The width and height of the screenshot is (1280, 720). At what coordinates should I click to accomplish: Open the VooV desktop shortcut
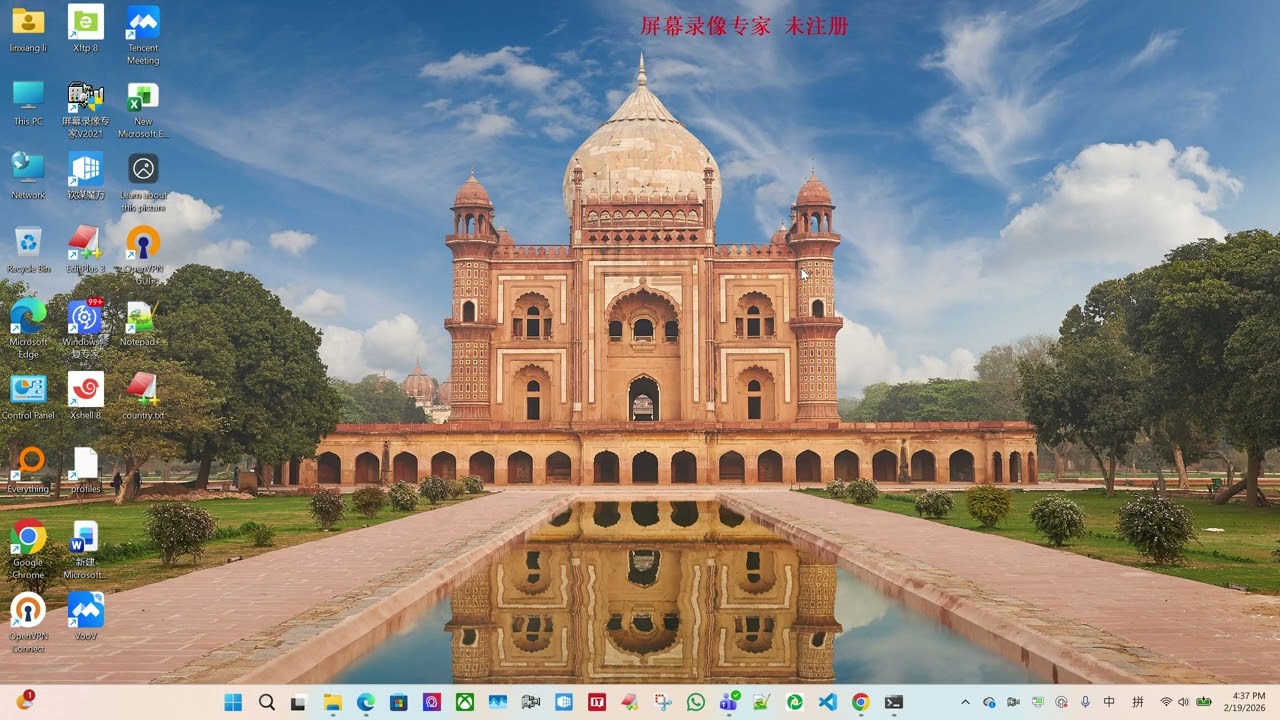[x=85, y=616]
